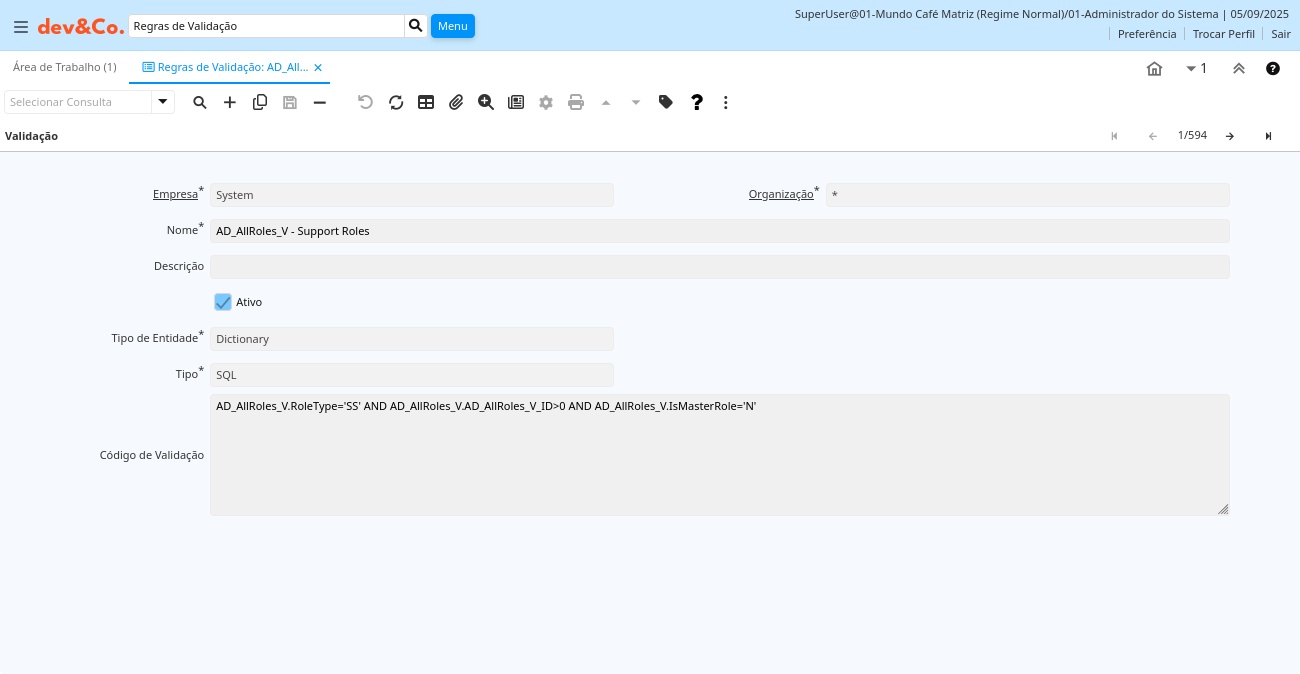Go to the next record arrow
Screen dimensions: 1300x674
1230,136
